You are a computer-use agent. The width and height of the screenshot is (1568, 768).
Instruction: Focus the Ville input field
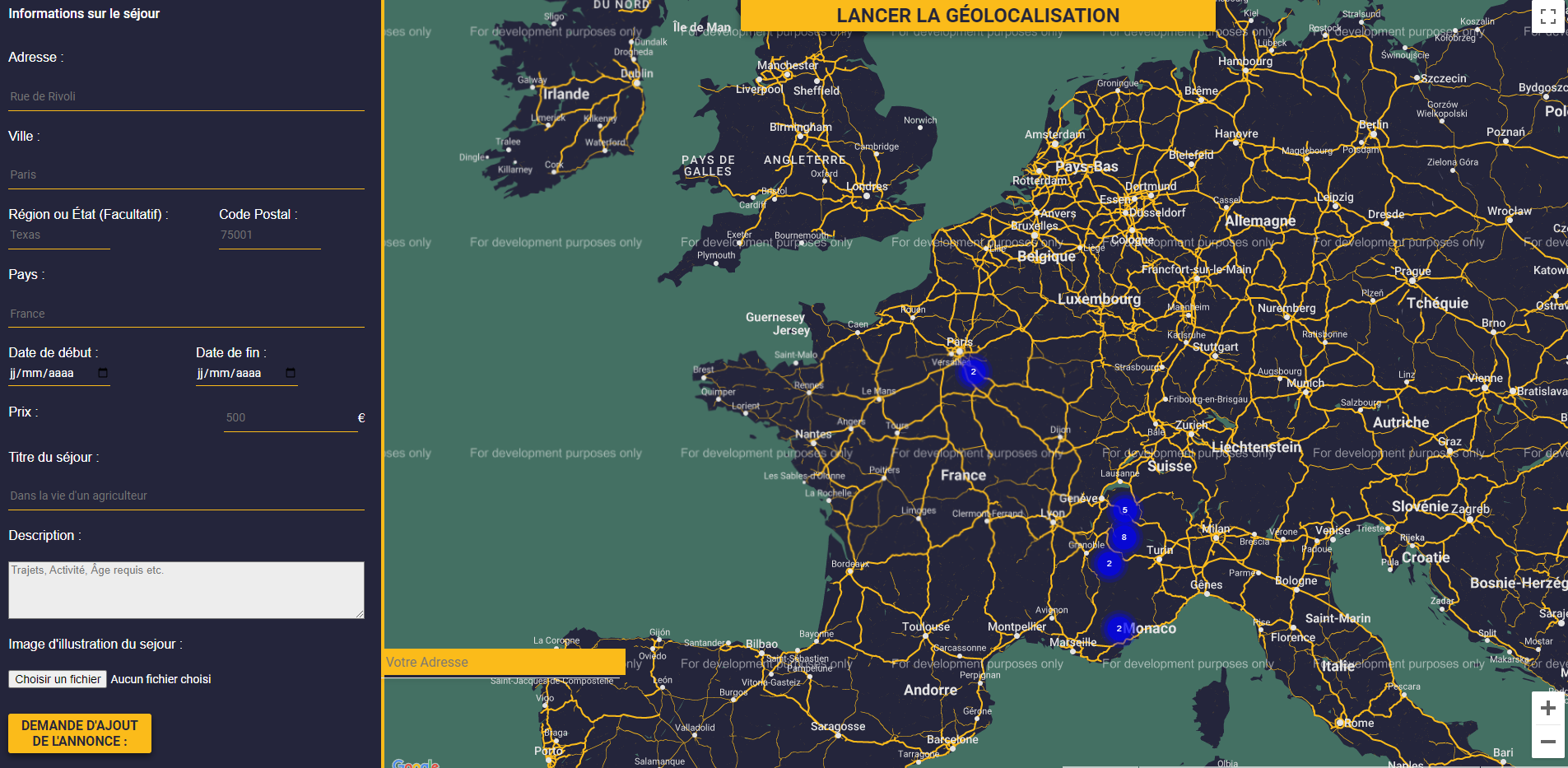point(186,175)
